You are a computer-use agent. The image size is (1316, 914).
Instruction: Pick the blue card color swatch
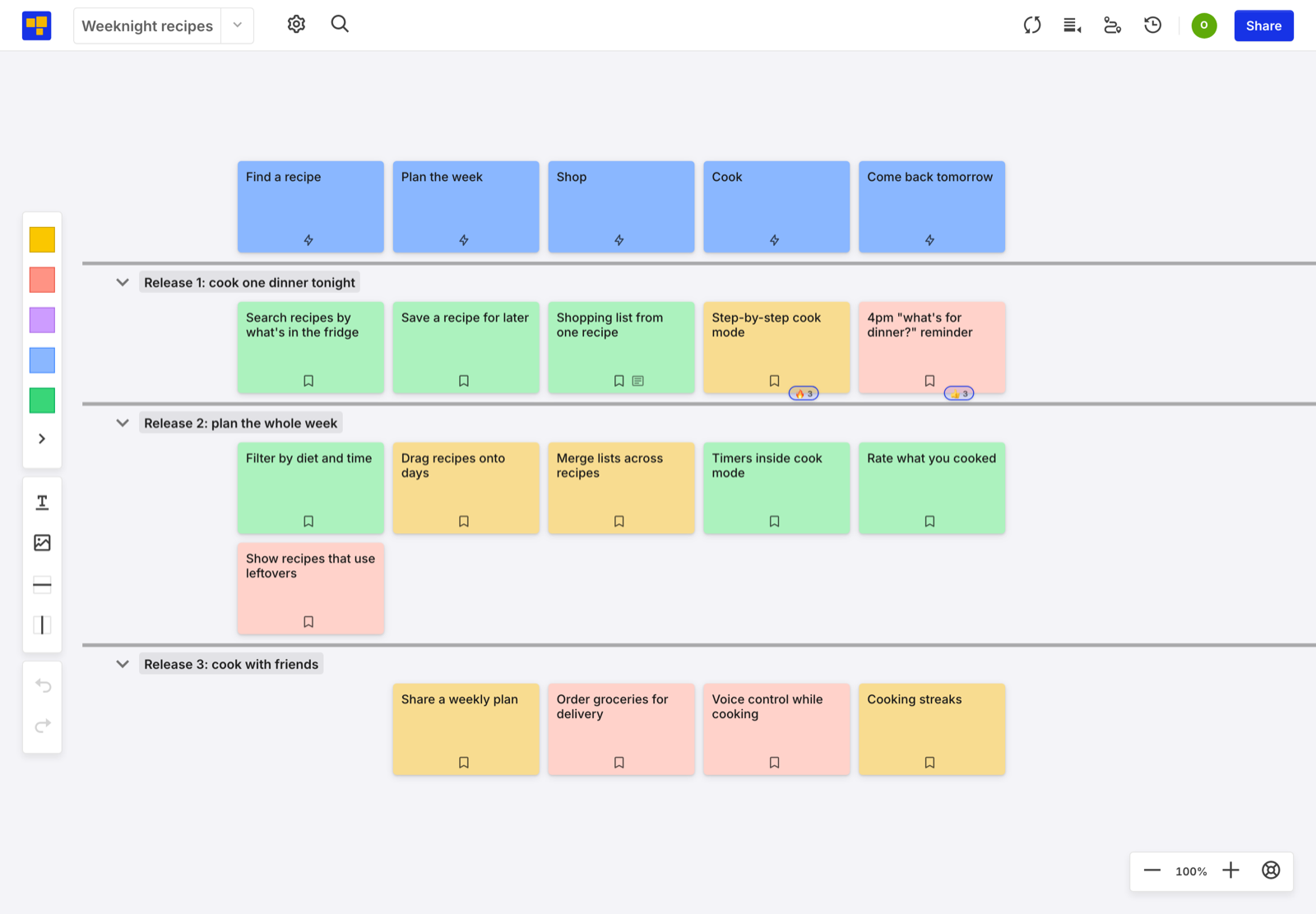coord(42,360)
